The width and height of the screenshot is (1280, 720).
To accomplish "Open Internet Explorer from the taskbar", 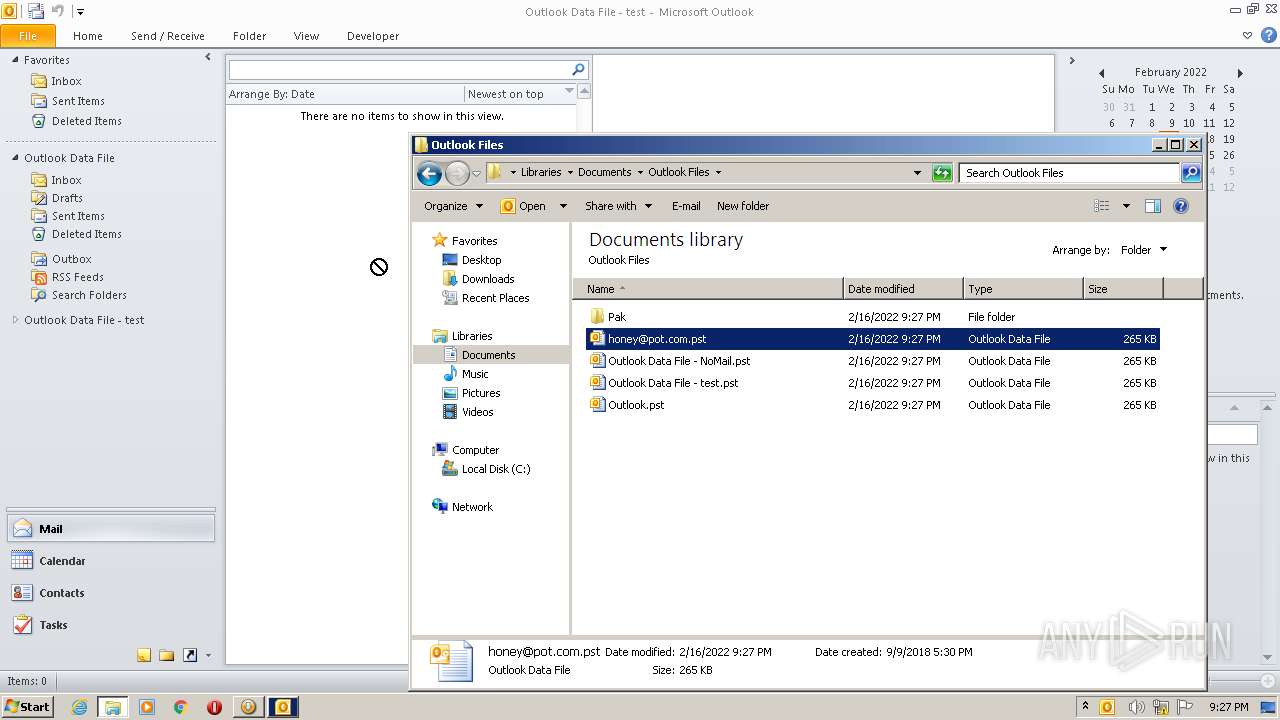I will (x=79, y=707).
